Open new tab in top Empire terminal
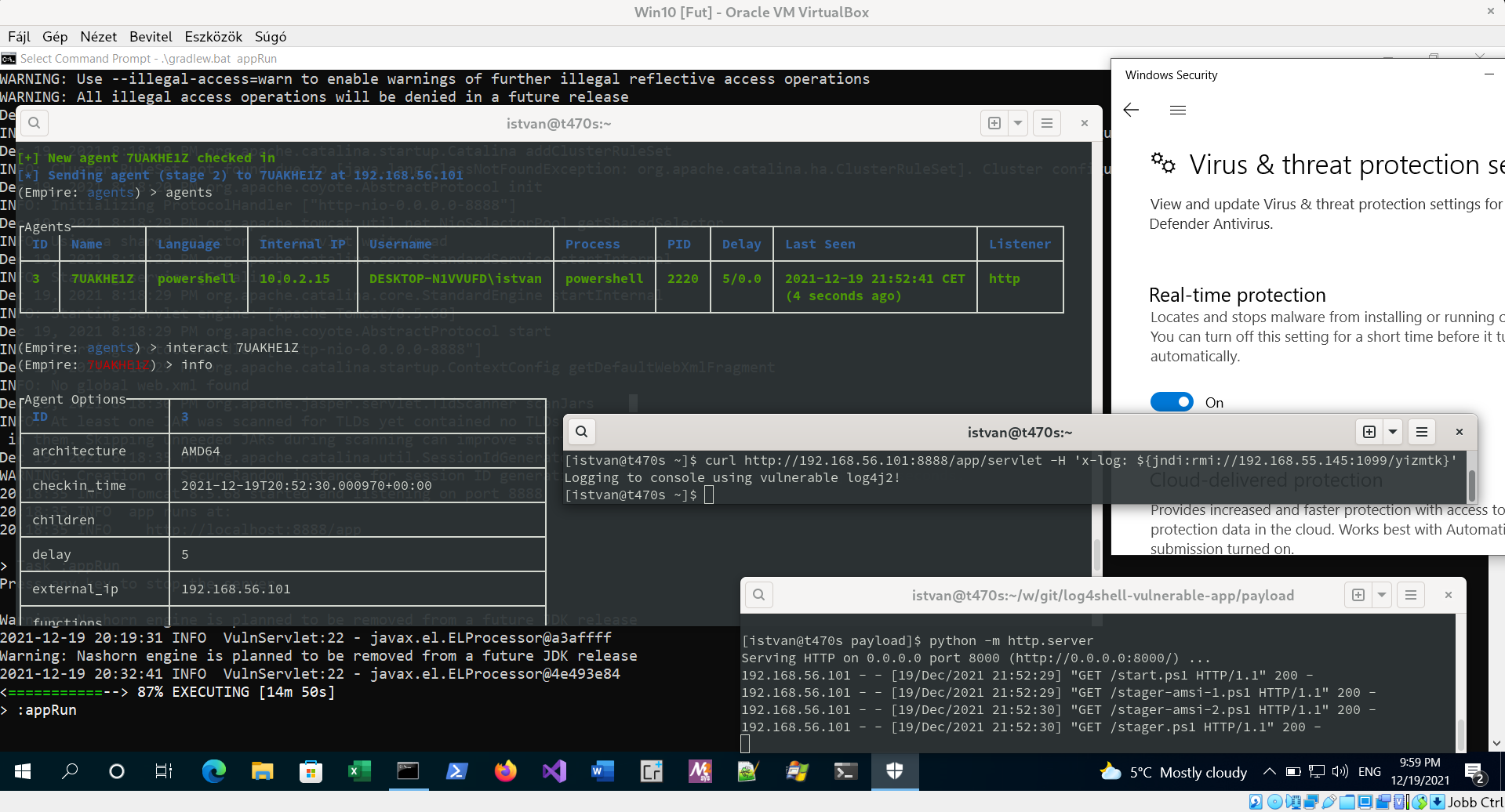This screenshot has height=812, width=1505. [994, 123]
